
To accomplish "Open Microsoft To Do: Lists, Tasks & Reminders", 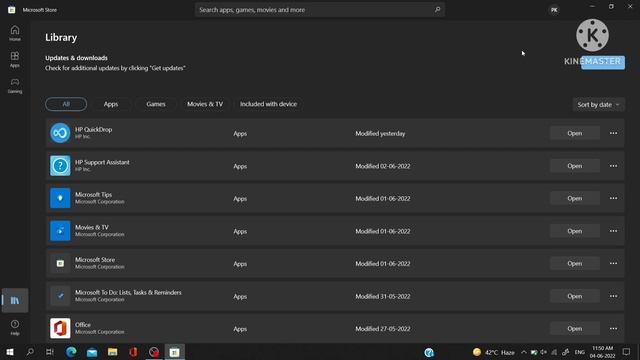I will [x=574, y=296].
